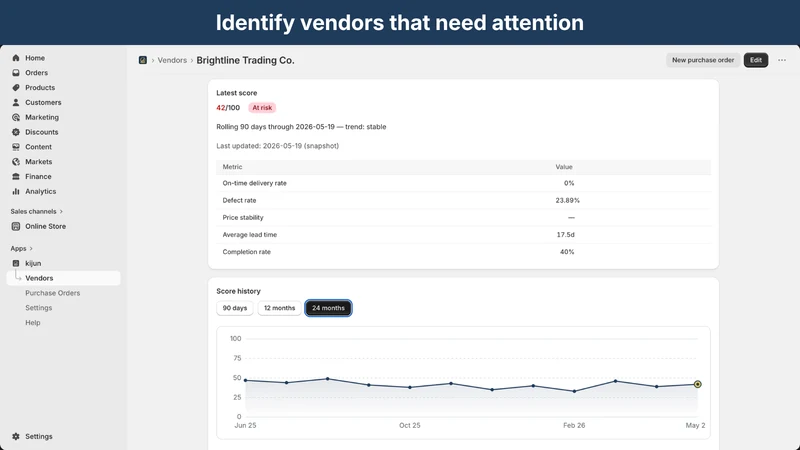This screenshot has height=450, width=800.
Task: Open Online Store sales channel
Action: (45, 227)
